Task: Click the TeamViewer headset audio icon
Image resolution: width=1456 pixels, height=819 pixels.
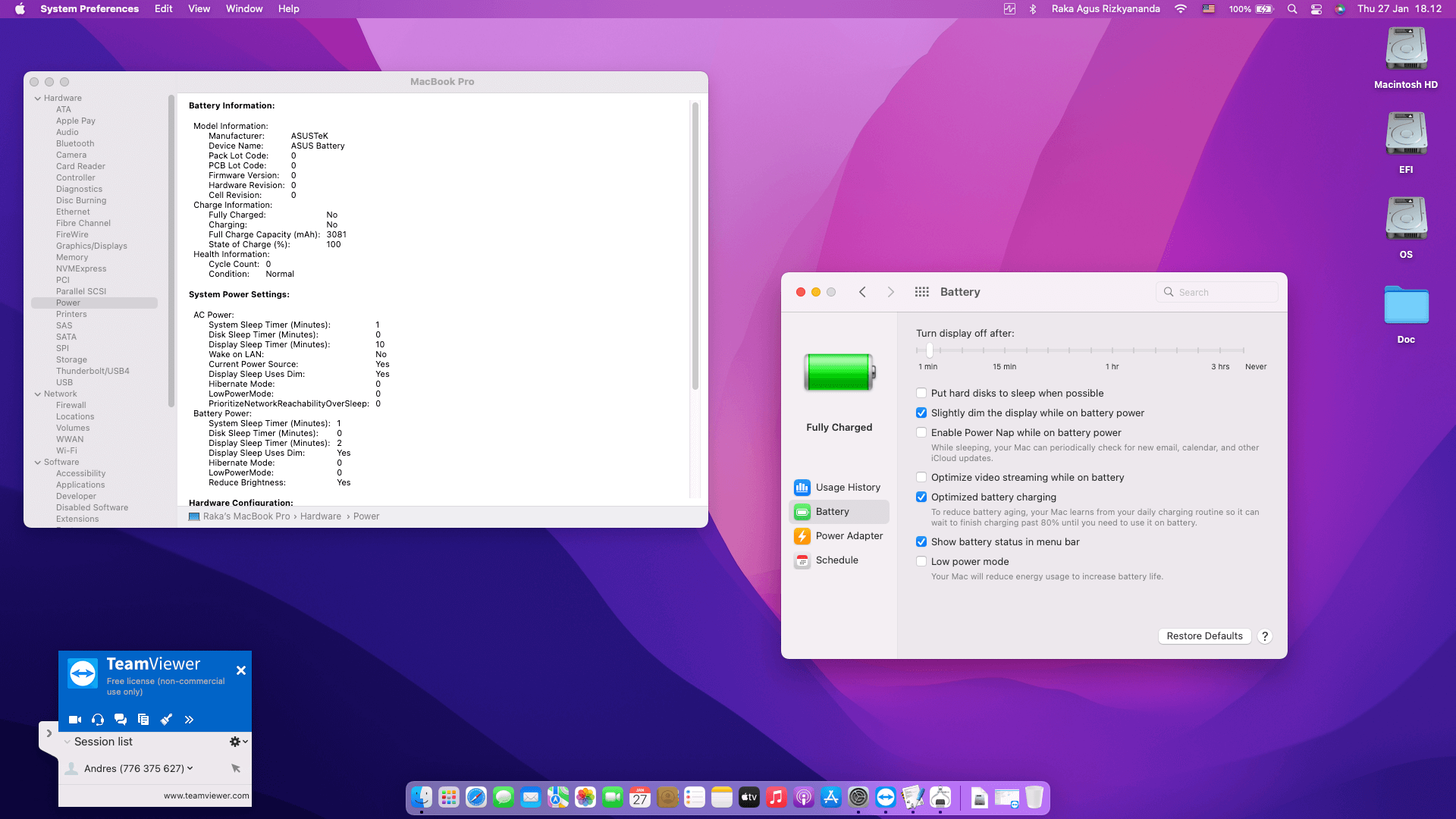Action: [x=98, y=720]
